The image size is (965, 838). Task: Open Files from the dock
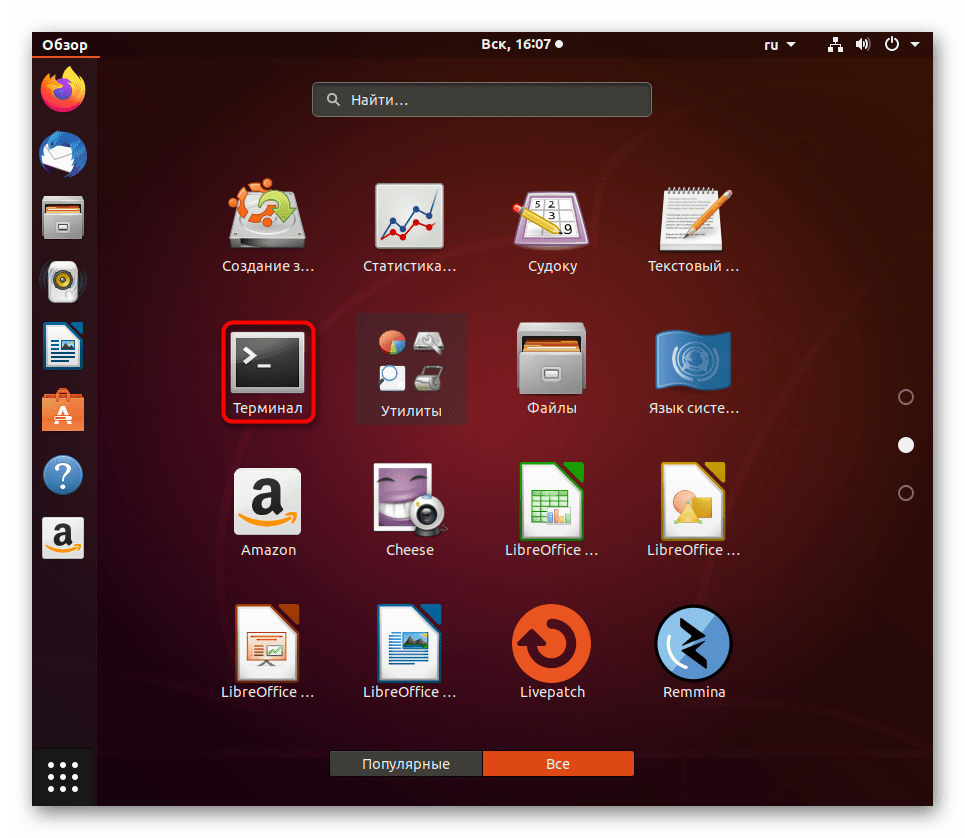[63, 218]
